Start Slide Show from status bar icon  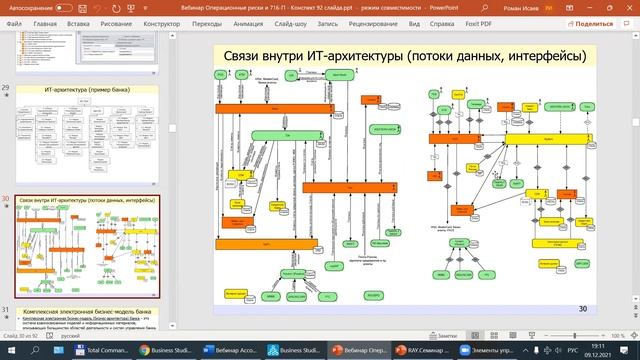click(x=531, y=336)
